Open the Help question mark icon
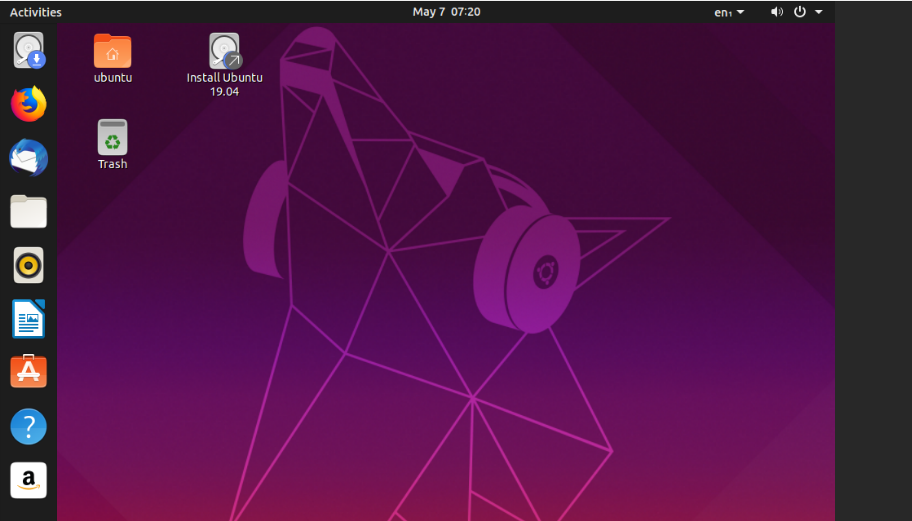Screen dimensions: 912x521 (29, 426)
